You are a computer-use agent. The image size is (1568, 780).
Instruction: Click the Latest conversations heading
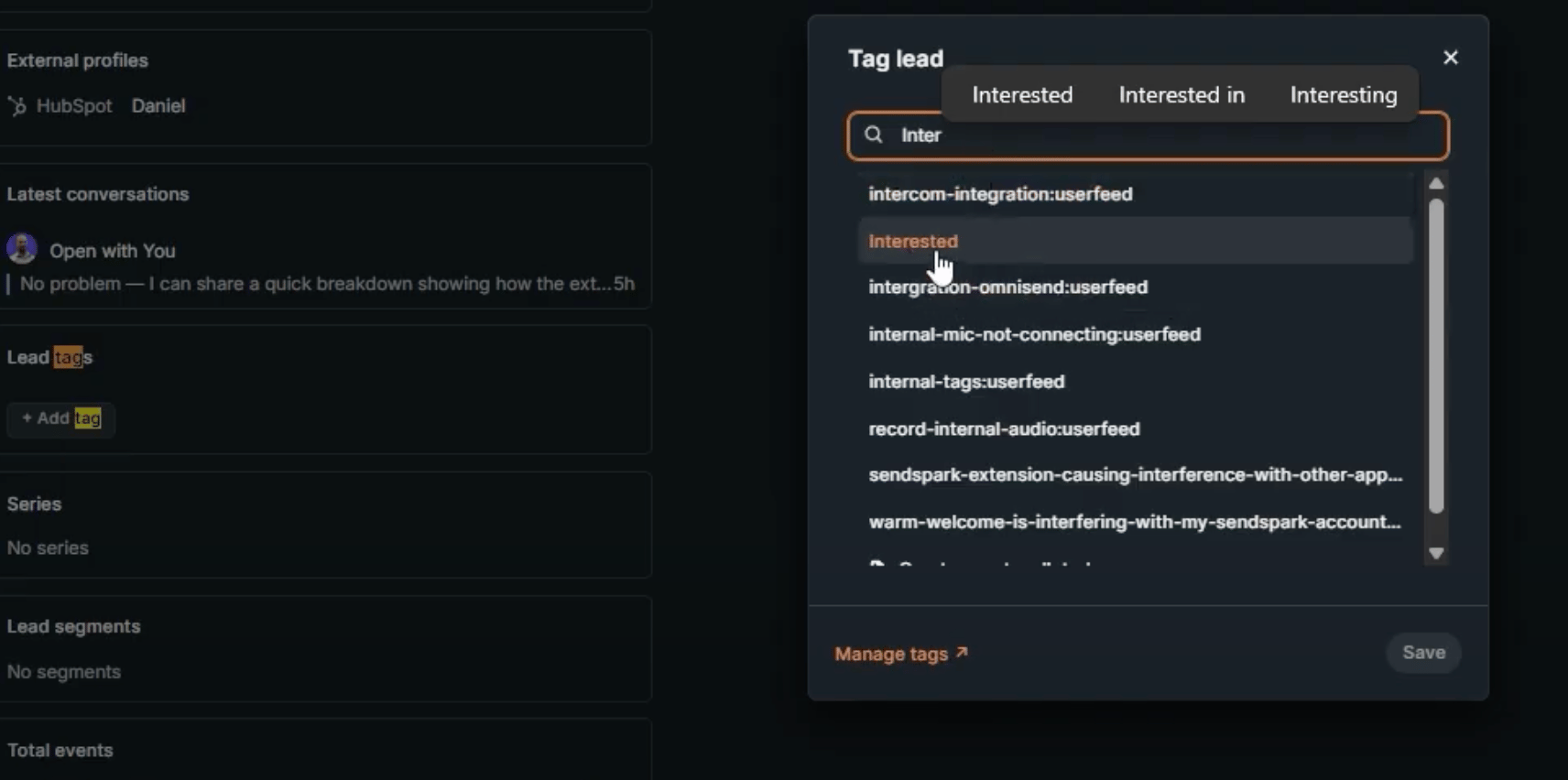click(98, 194)
